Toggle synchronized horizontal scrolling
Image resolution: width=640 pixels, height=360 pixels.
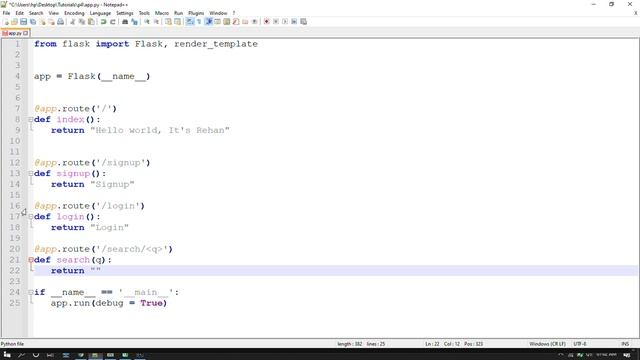coord(178,22)
